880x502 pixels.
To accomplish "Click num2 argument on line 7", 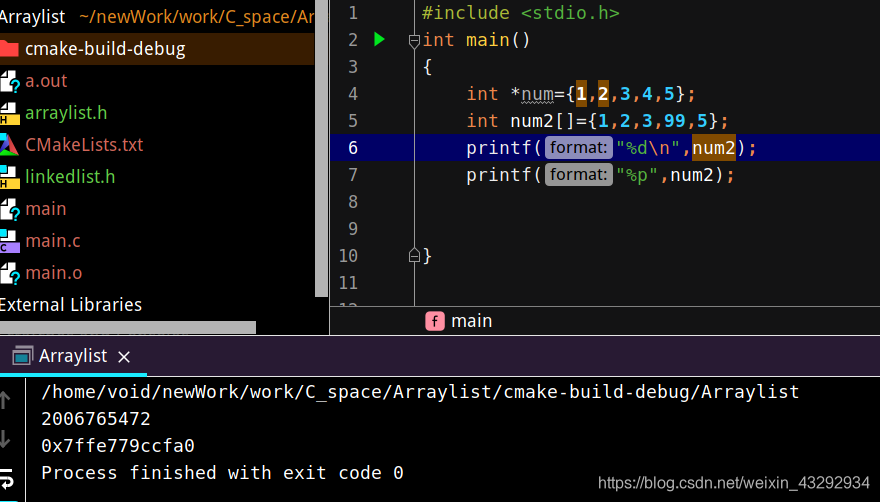I will pos(692,175).
